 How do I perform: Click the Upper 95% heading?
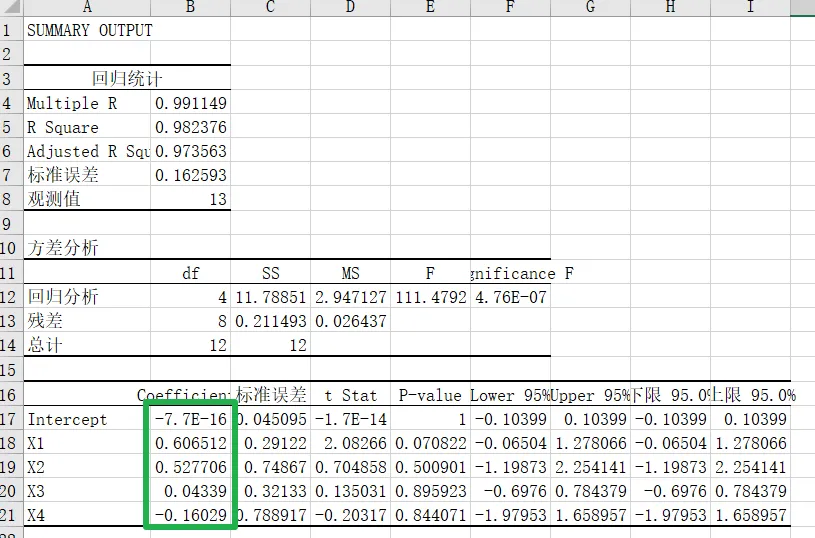click(x=590, y=394)
